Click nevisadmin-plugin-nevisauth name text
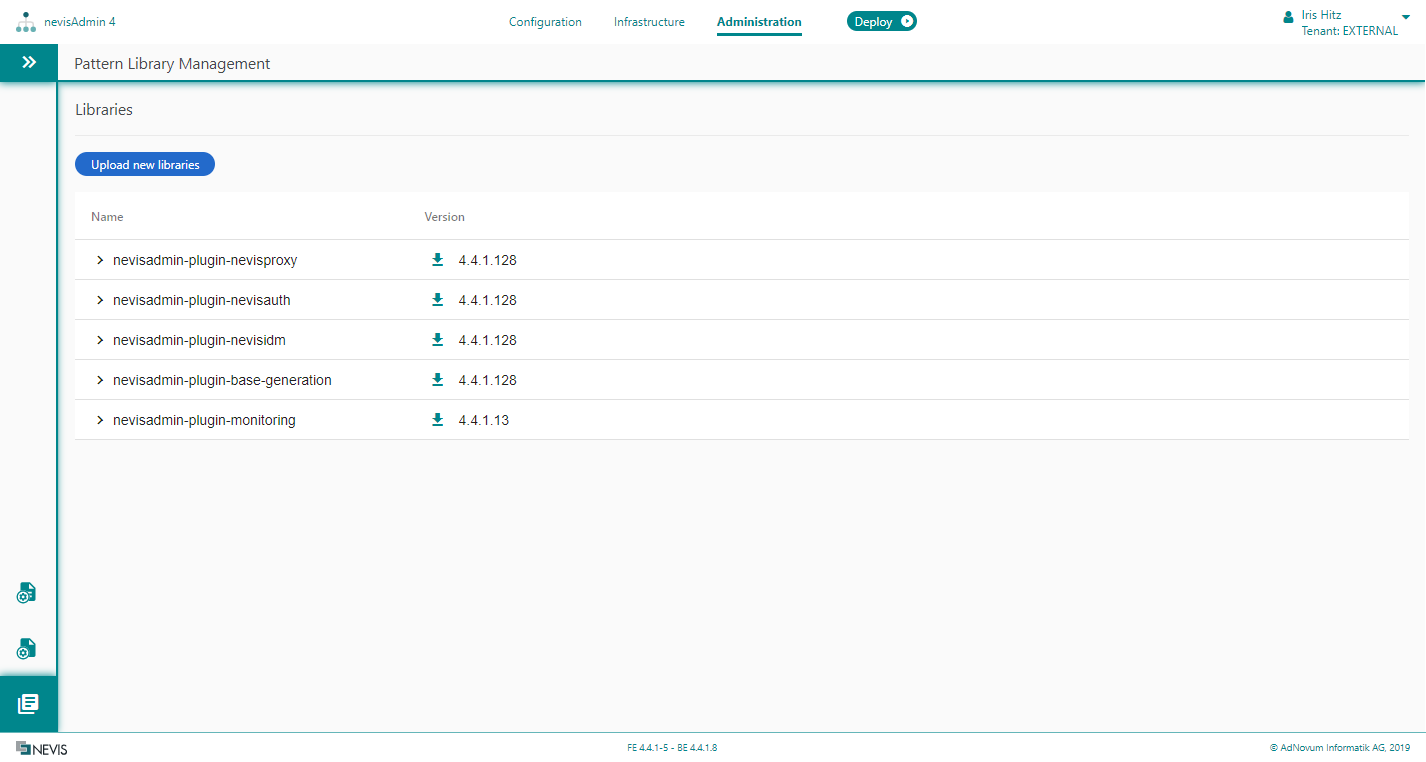This screenshot has width=1426, height=762. (x=202, y=300)
